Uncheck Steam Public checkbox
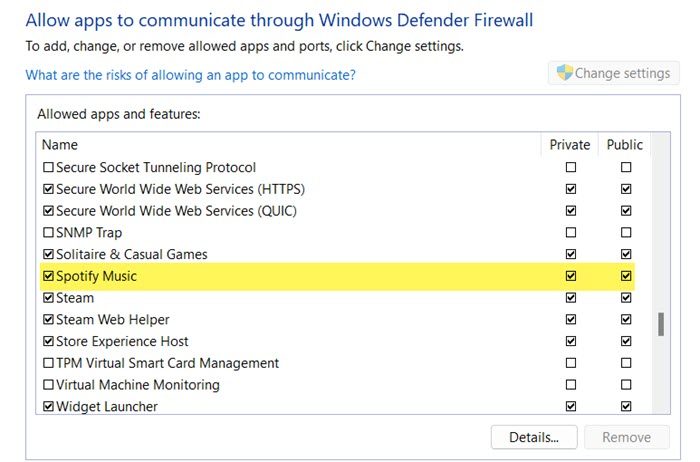 pos(626,298)
